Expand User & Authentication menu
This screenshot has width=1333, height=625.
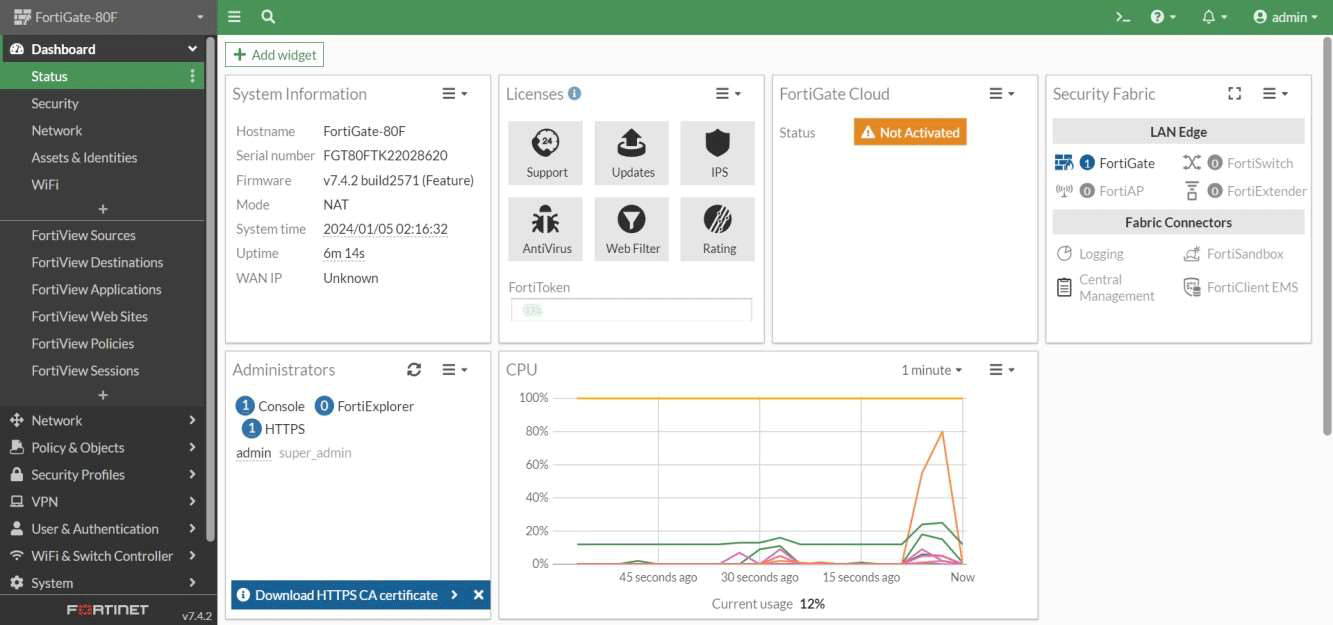[102, 528]
